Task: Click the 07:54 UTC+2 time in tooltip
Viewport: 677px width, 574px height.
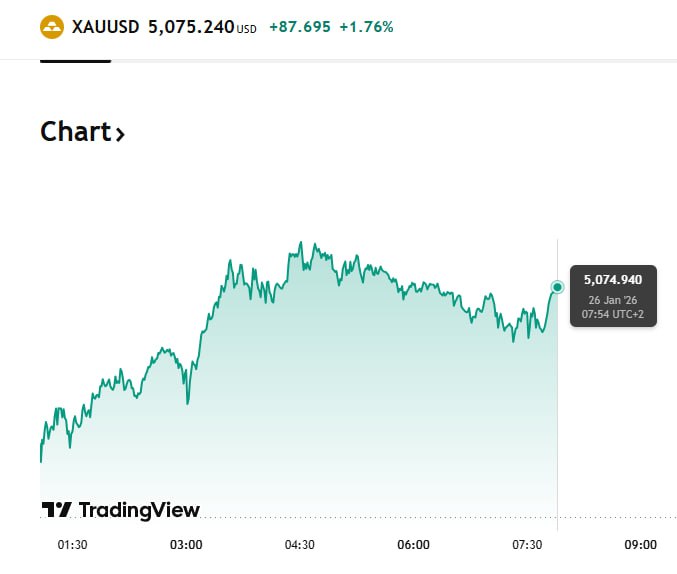Action: coord(613,314)
